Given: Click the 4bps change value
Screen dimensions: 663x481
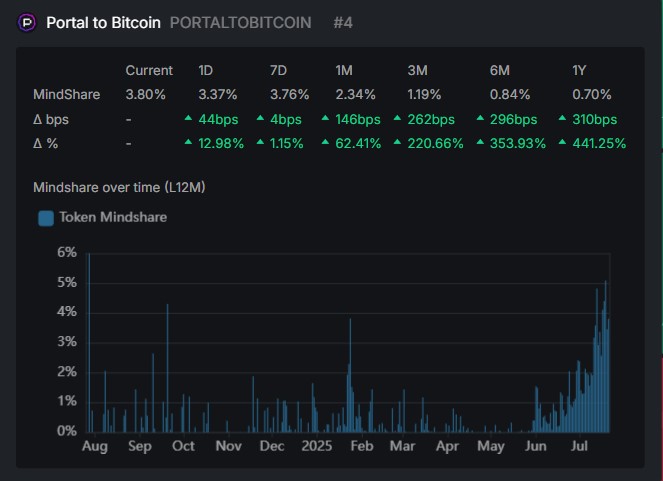Looking at the screenshot, I should point(286,120).
